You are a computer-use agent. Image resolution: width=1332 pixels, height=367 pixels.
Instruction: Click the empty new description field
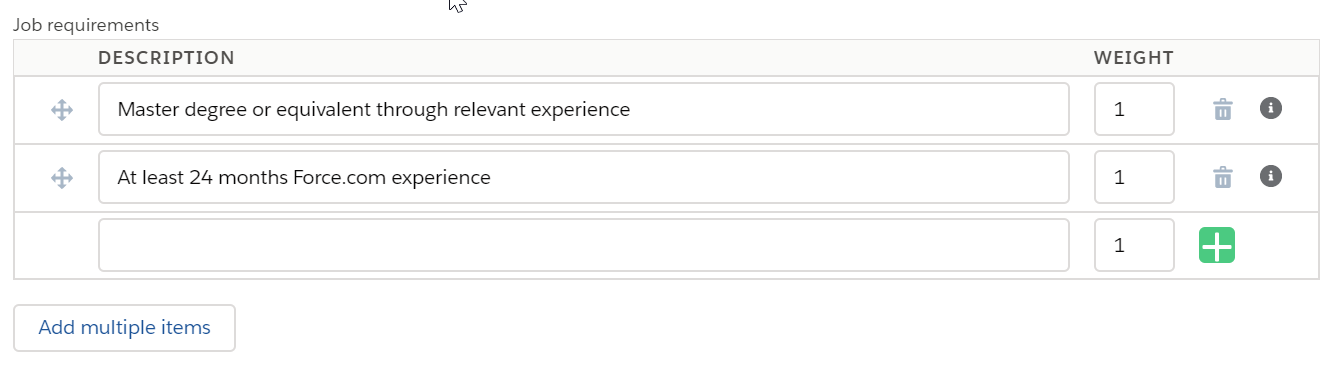(x=584, y=245)
